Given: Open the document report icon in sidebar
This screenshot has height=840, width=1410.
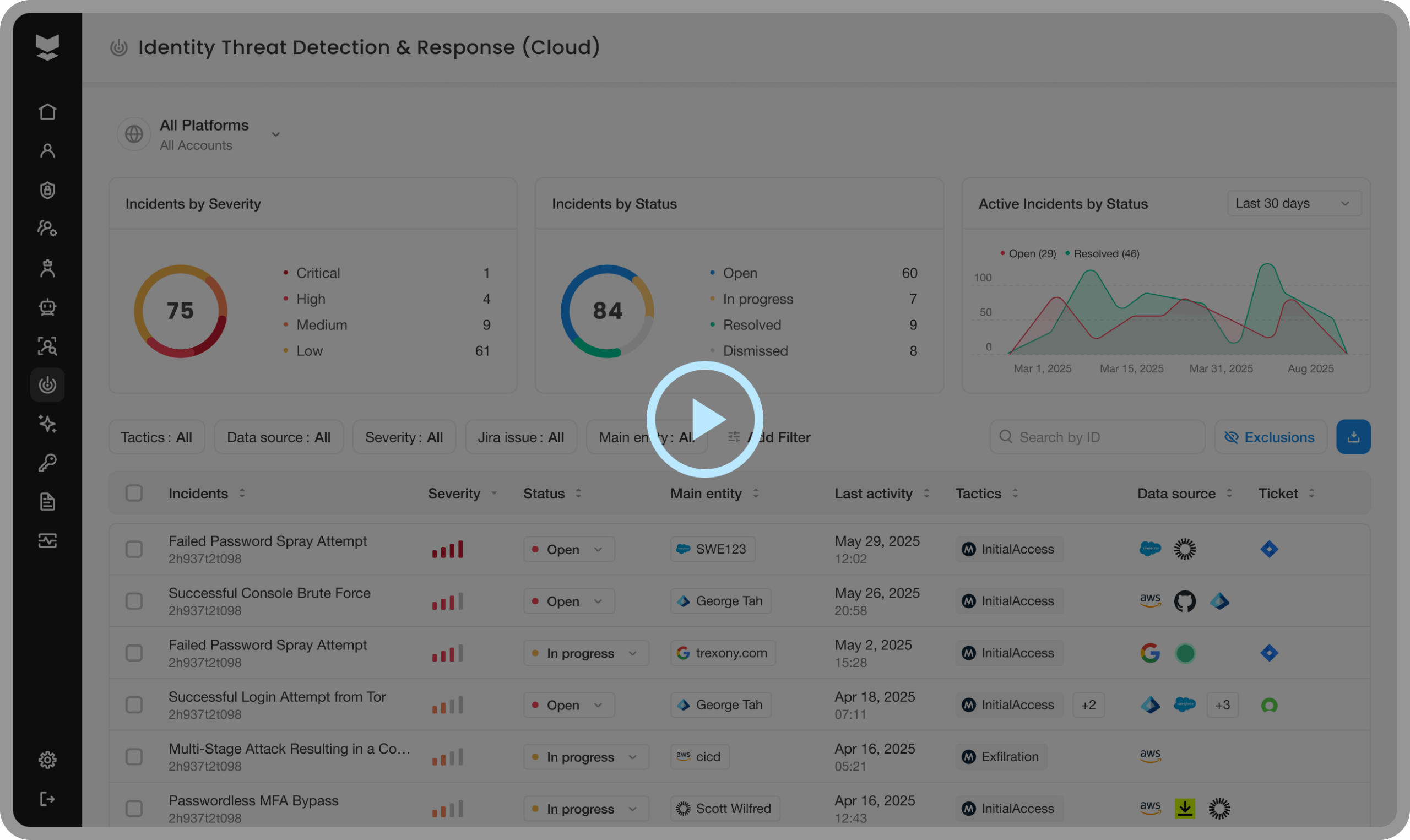Looking at the screenshot, I should coord(47,501).
